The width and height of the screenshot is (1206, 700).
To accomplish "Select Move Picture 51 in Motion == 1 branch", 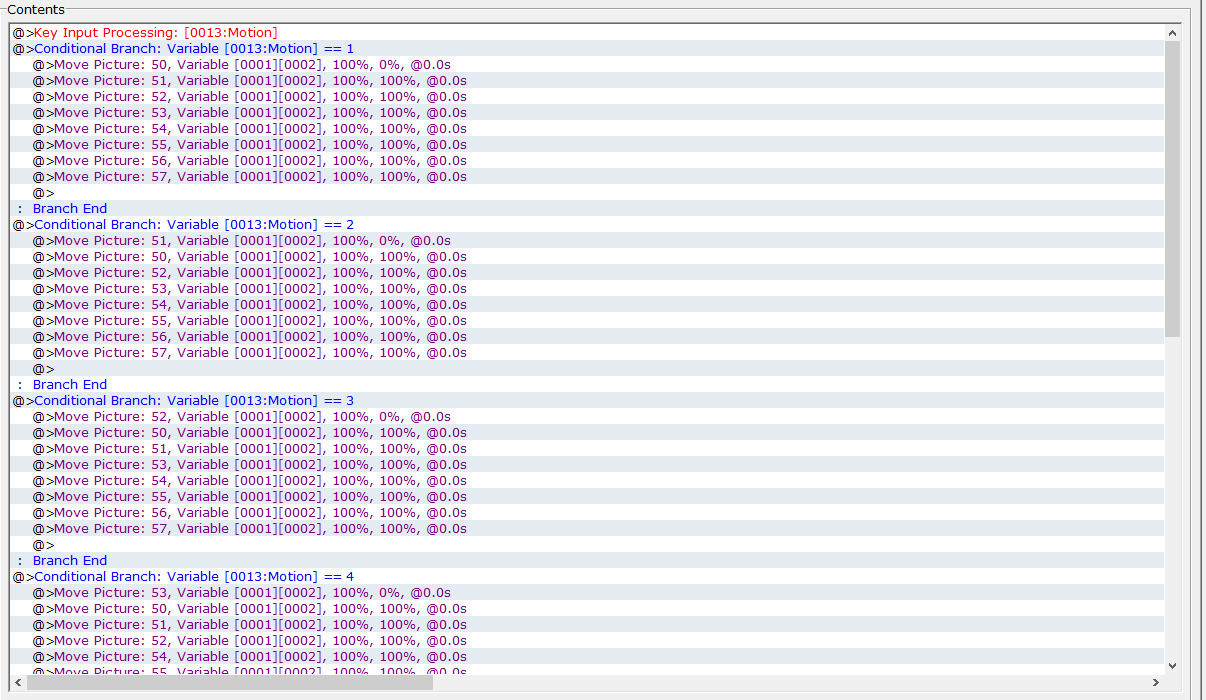I will point(588,81).
